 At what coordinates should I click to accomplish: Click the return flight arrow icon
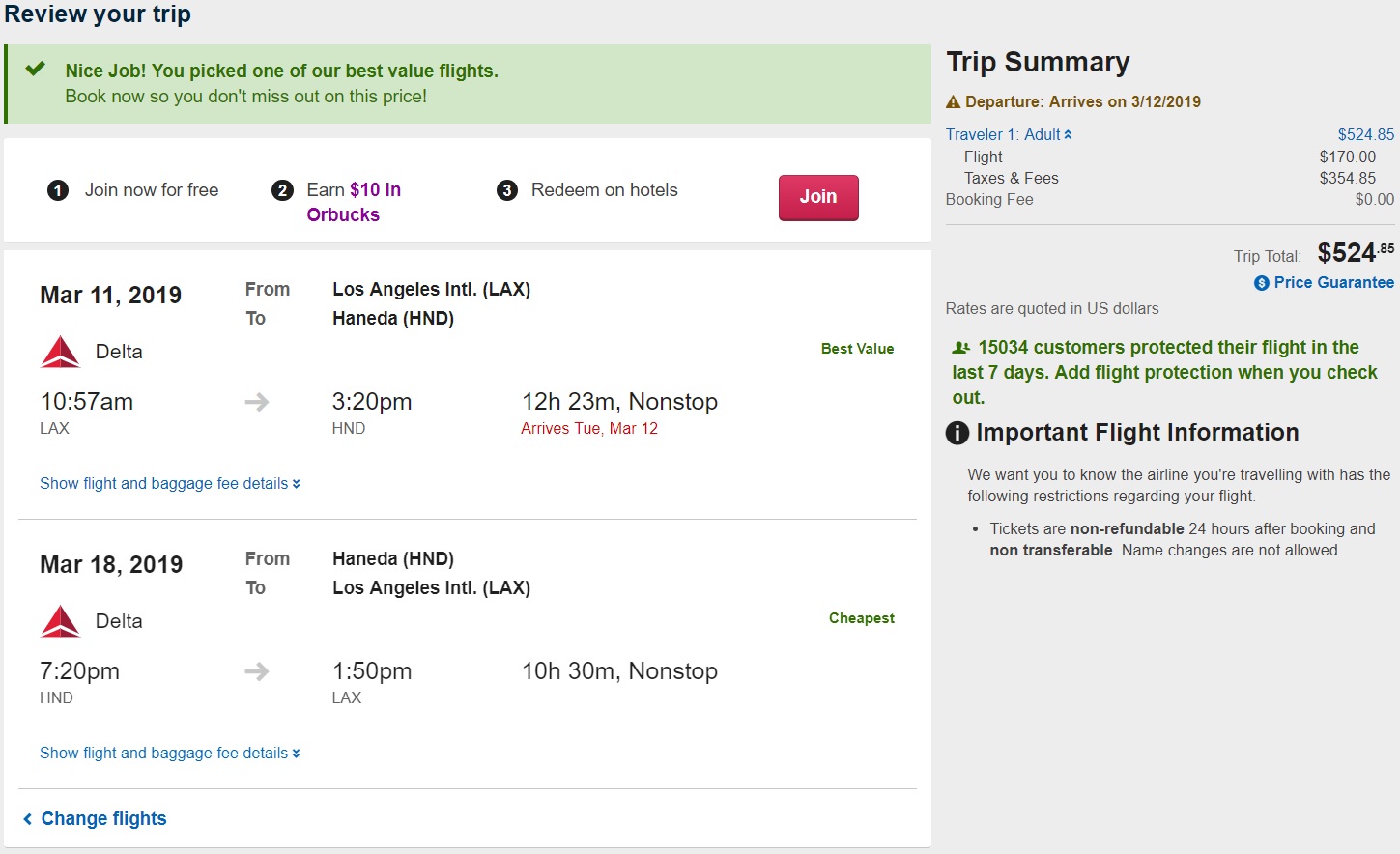[257, 671]
